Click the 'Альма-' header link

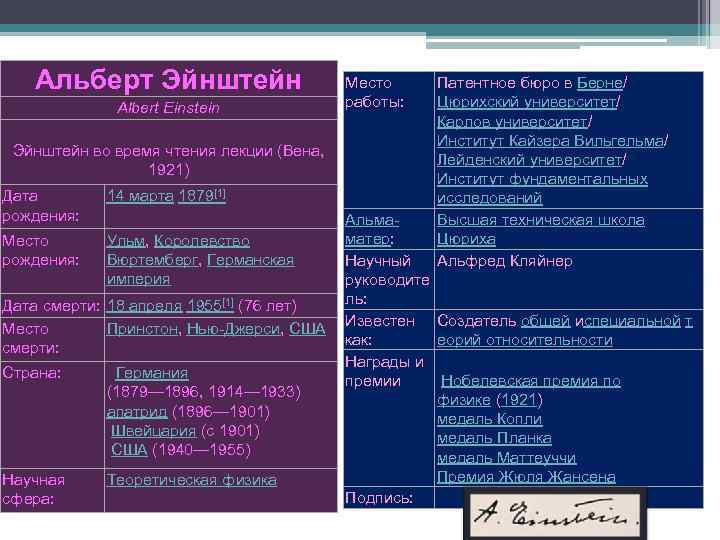(372, 220)
